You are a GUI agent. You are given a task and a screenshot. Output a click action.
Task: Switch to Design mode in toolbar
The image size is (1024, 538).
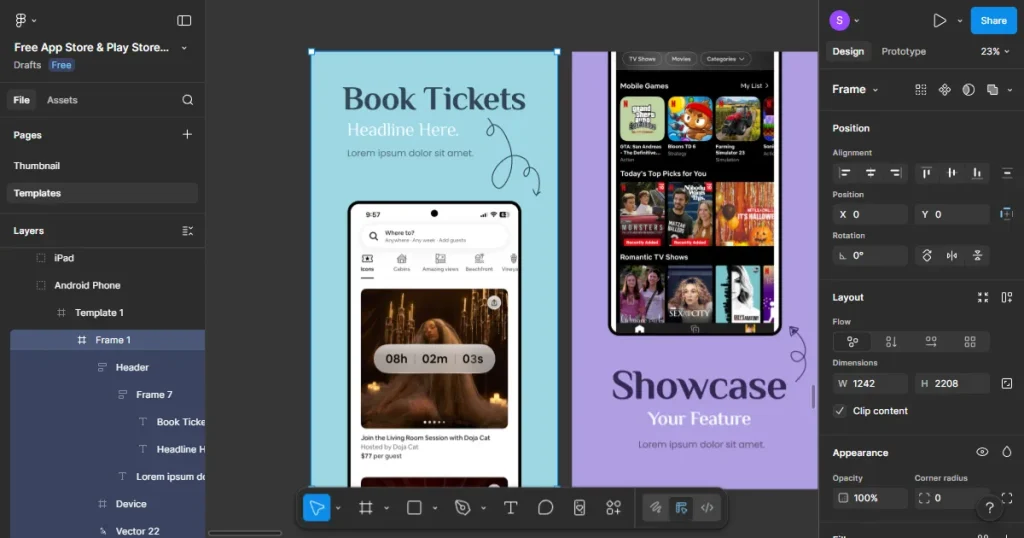pyautogui.click(x=681, y=508)
